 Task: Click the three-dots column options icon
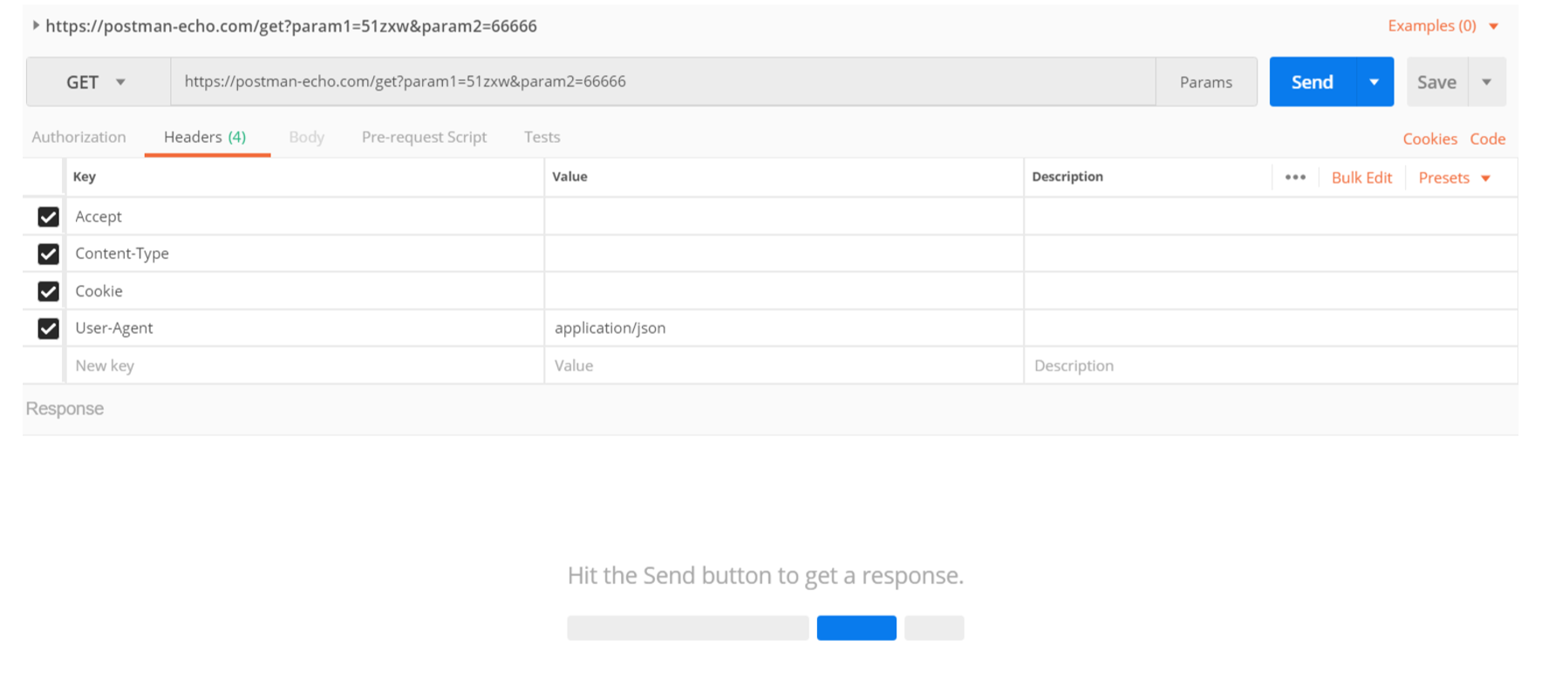tap(1295, 177)
